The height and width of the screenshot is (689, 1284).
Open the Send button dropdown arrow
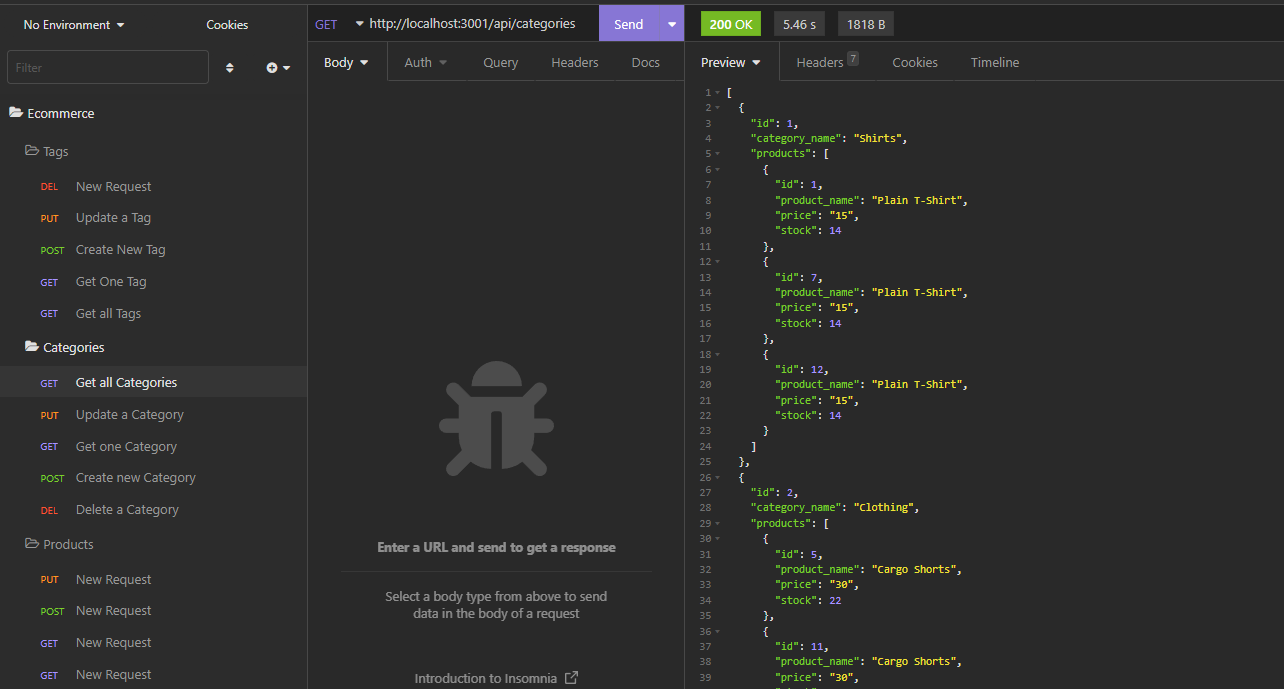click(x=671, y=23)
